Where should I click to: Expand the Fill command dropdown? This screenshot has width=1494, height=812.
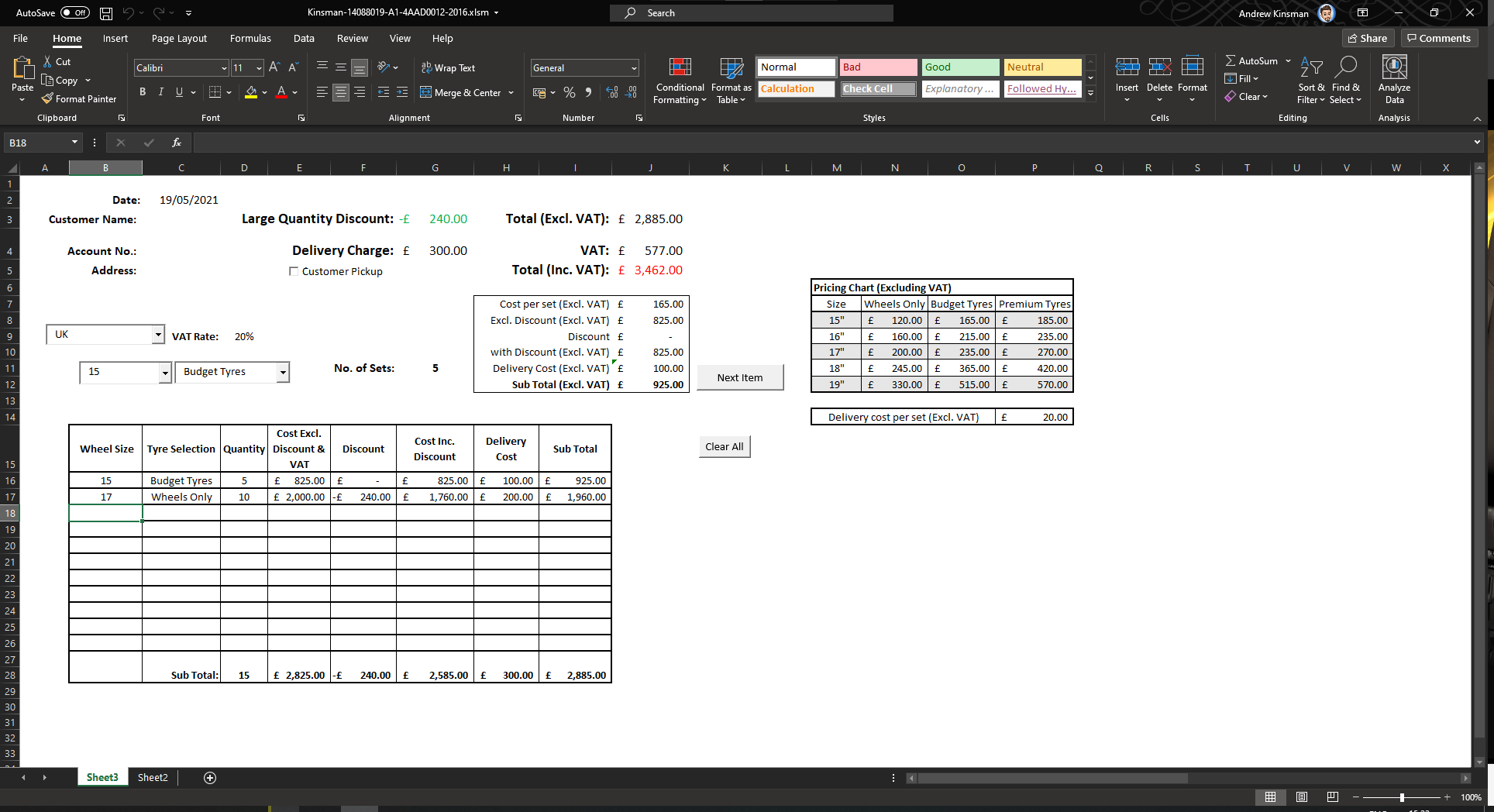click(1257, 78)
